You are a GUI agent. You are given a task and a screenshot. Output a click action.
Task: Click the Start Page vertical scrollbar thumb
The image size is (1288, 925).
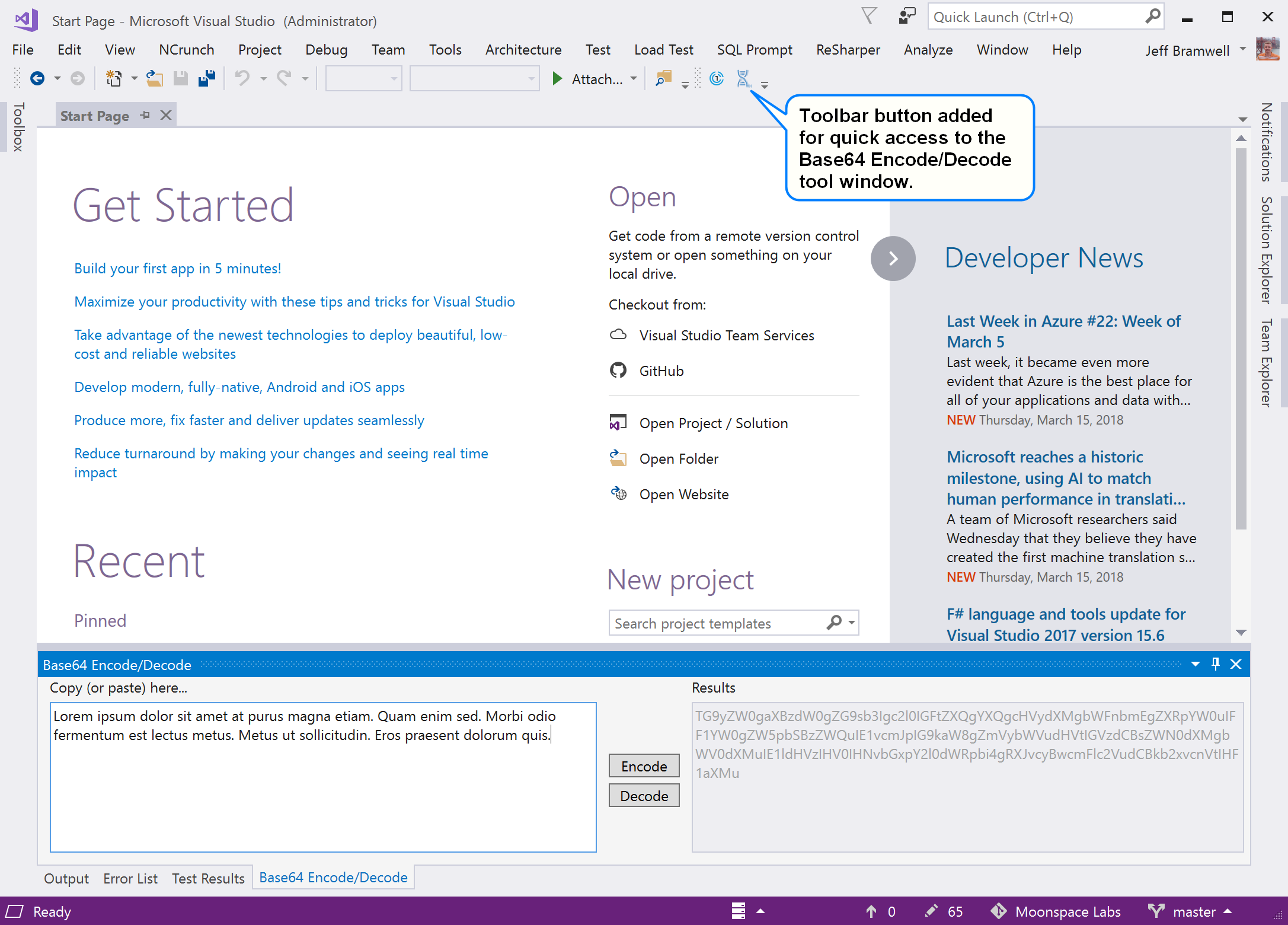(x=1241, y=338)
